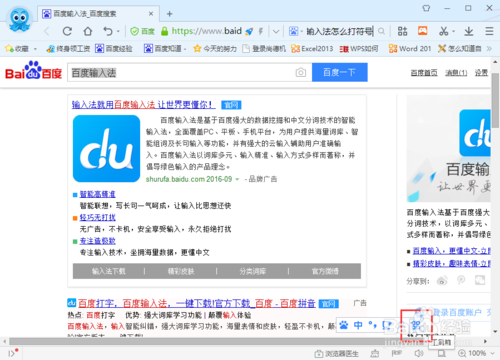The height and width of the screenshot is (360, 500).
Task: Click the camera image-search icon
Action: click(x=301, y=72)
